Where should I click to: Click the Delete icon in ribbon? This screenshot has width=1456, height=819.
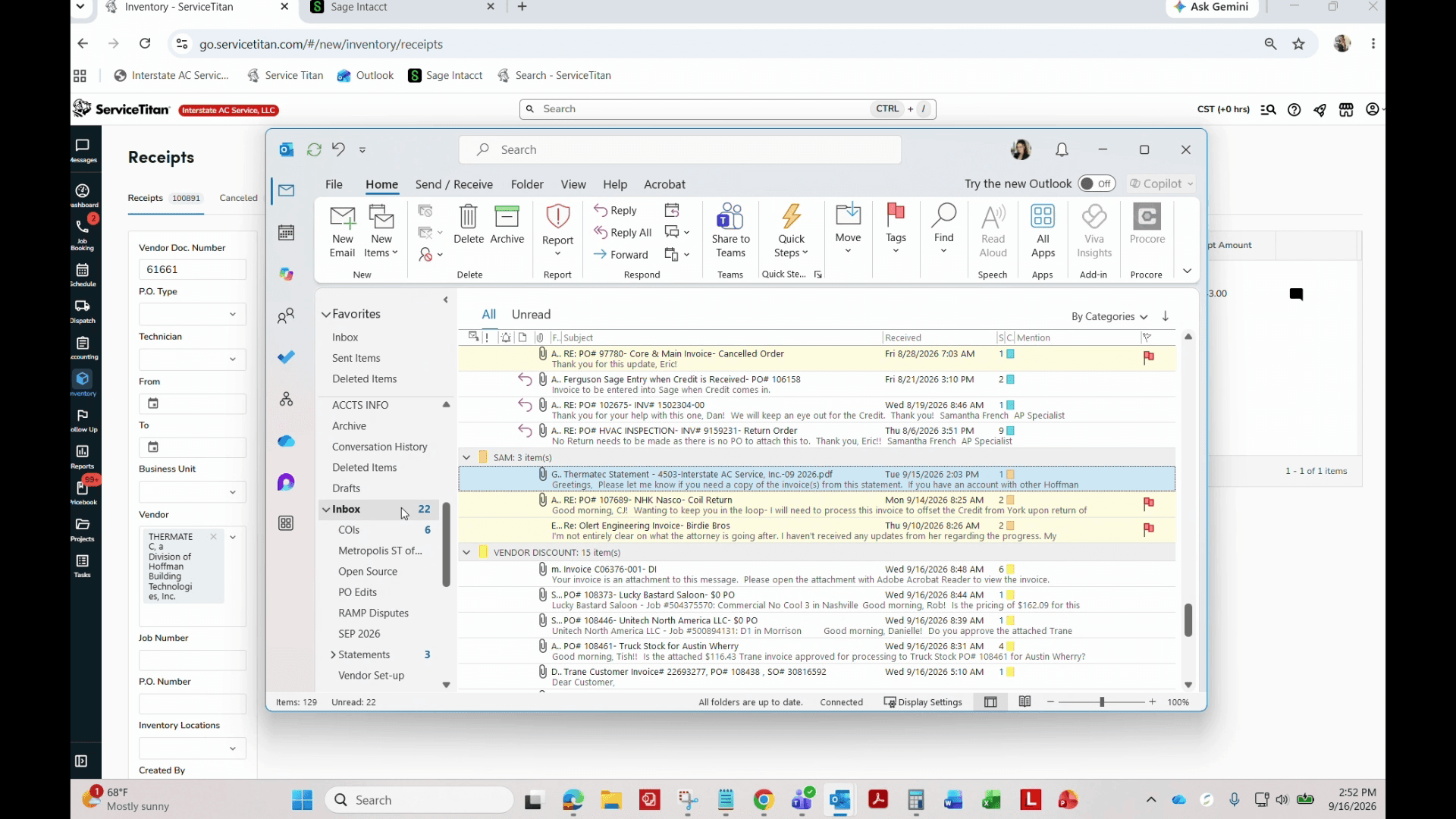pyautogui.click(x=469, y=224)
